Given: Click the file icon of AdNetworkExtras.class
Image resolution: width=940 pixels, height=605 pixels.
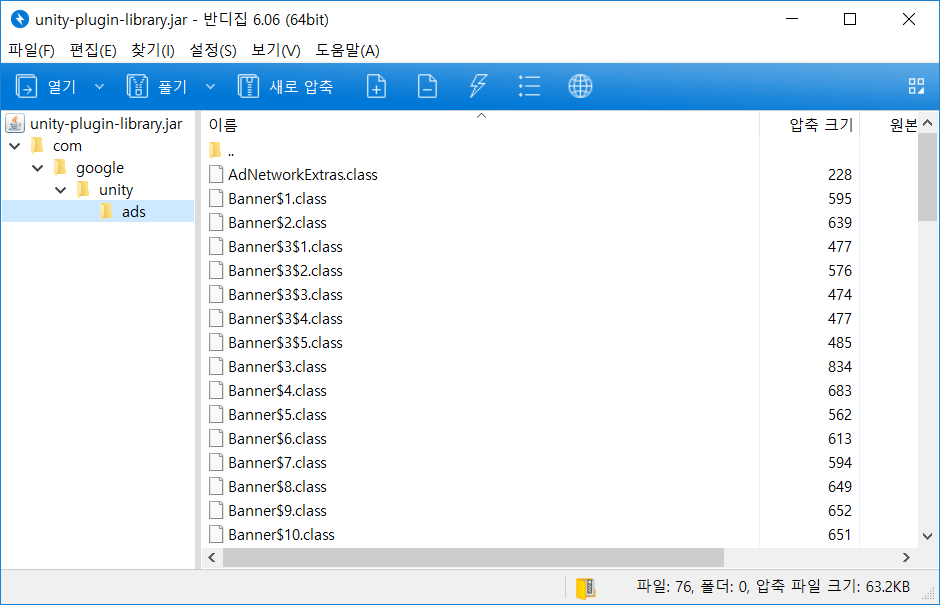Looking at the screenshot, I should coord(216,174).
